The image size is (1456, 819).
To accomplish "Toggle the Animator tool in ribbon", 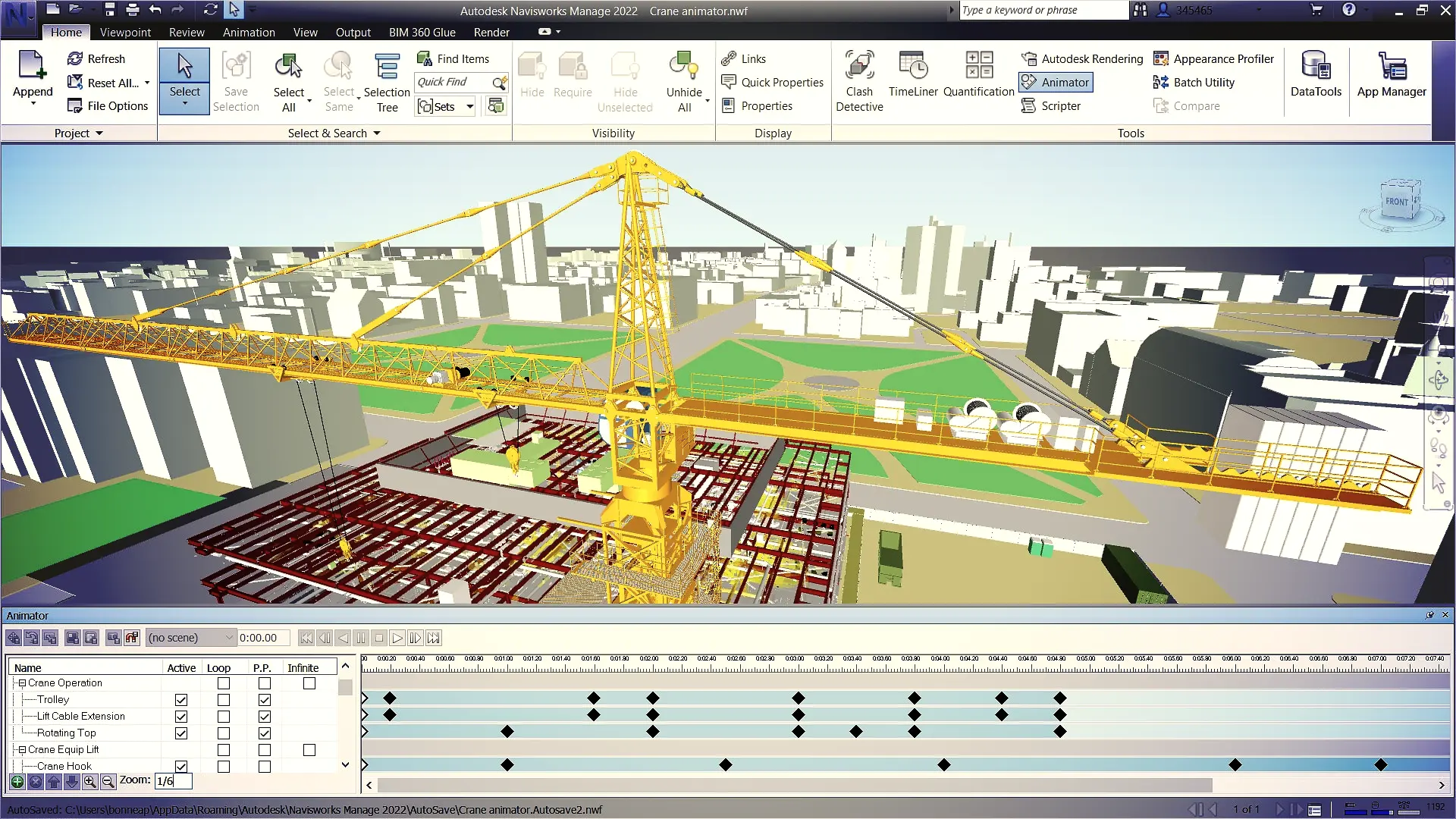I will click(1056, 82).
